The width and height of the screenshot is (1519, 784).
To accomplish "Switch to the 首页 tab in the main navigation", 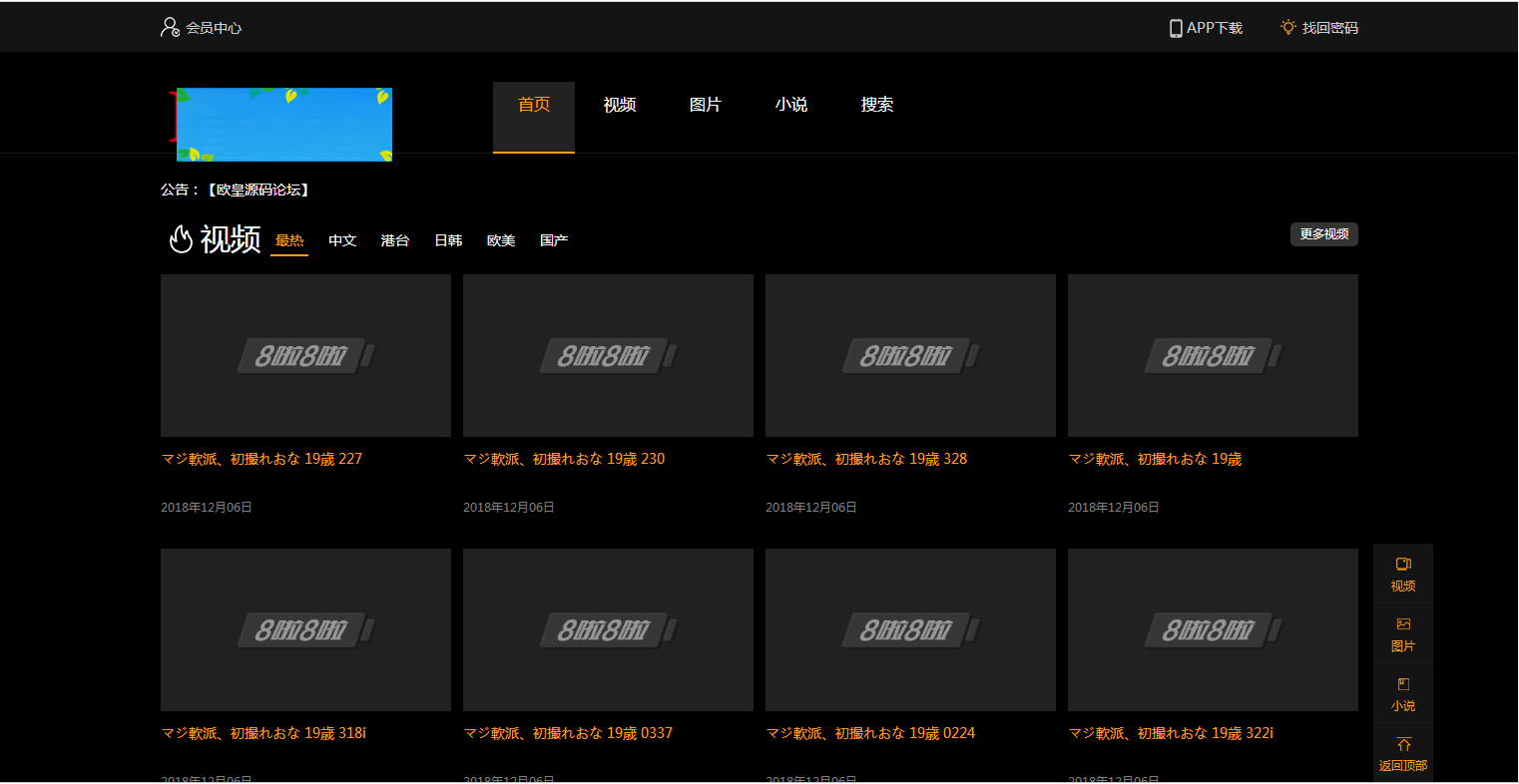I will pyautogui.click(x=534, y=105).
